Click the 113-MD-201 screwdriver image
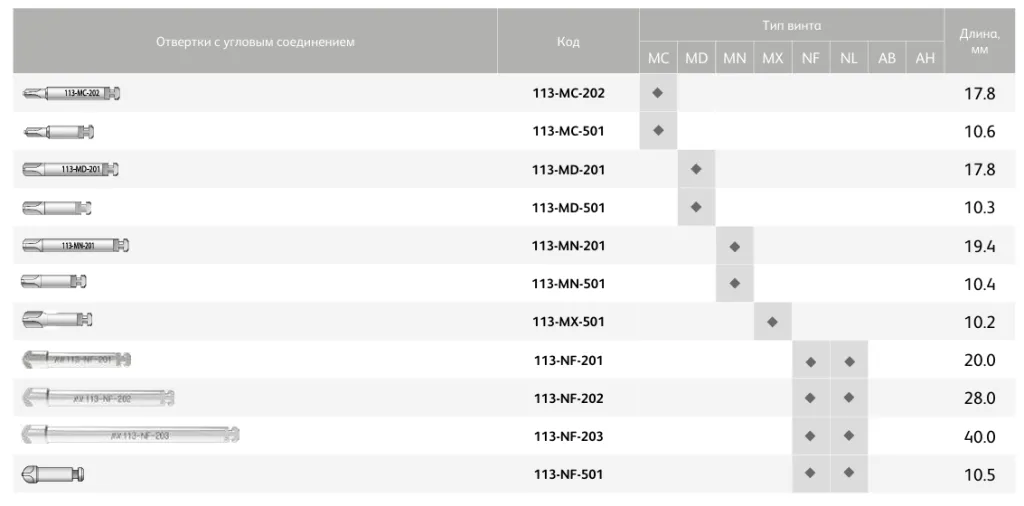This screenshot has width=1024, height=506. (70, 170)
